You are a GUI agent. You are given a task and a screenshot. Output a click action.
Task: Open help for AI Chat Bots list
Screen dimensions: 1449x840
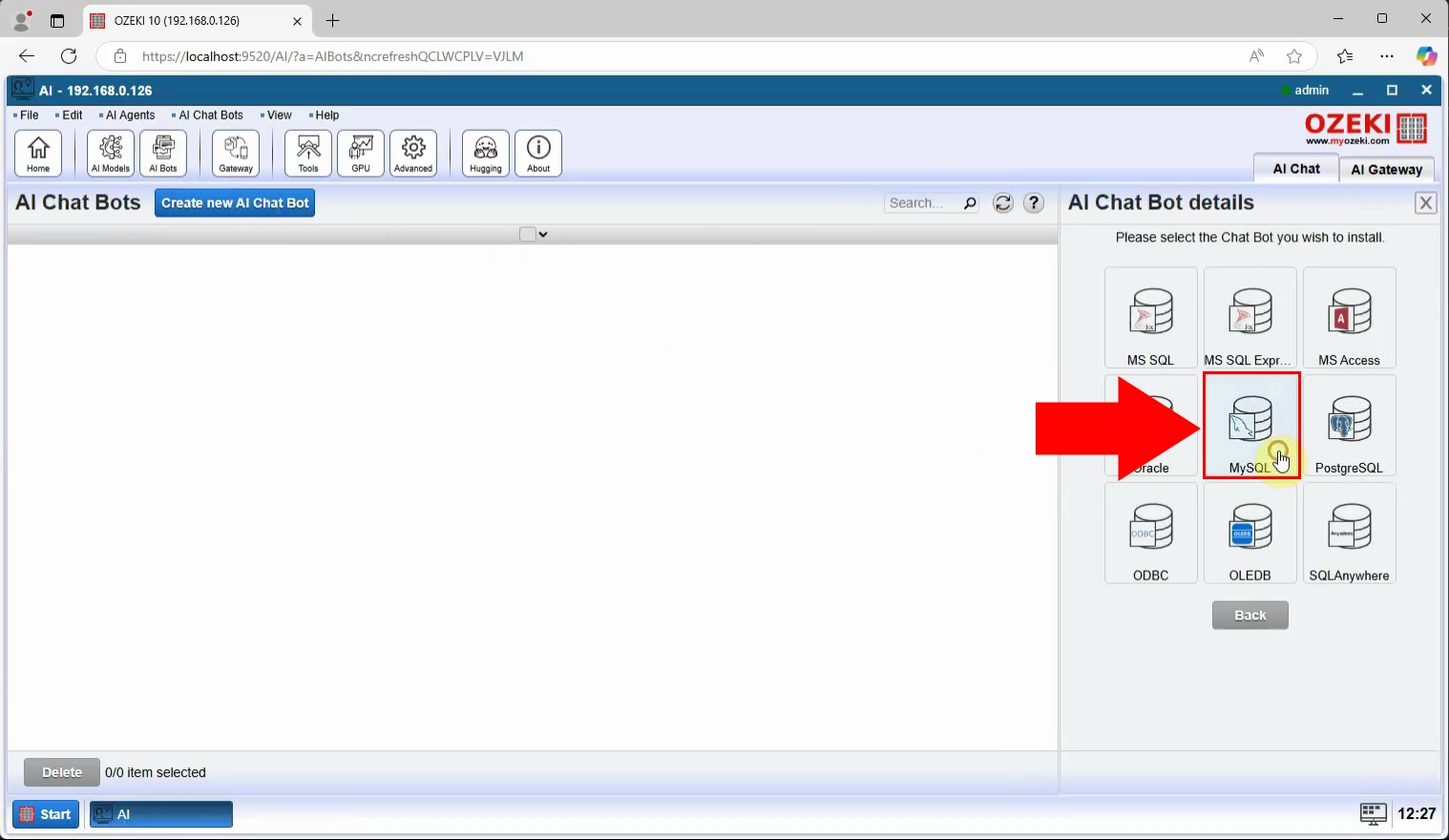[1034, 203]
